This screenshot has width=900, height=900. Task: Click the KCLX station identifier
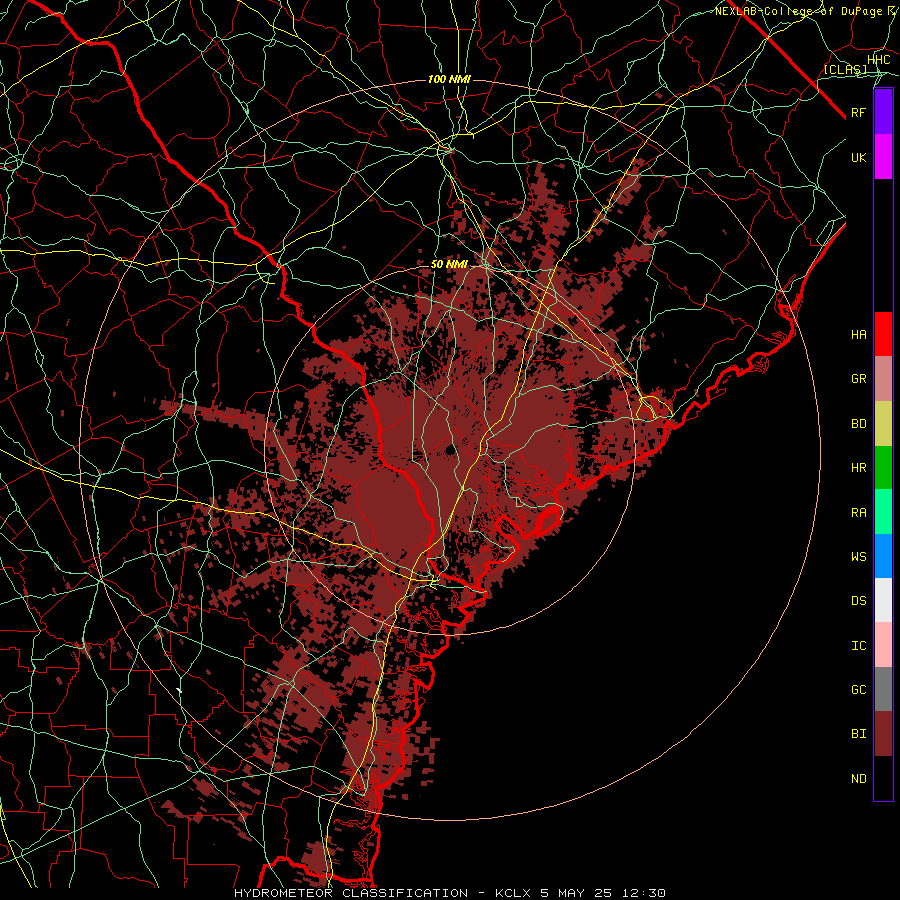point(513,893)
